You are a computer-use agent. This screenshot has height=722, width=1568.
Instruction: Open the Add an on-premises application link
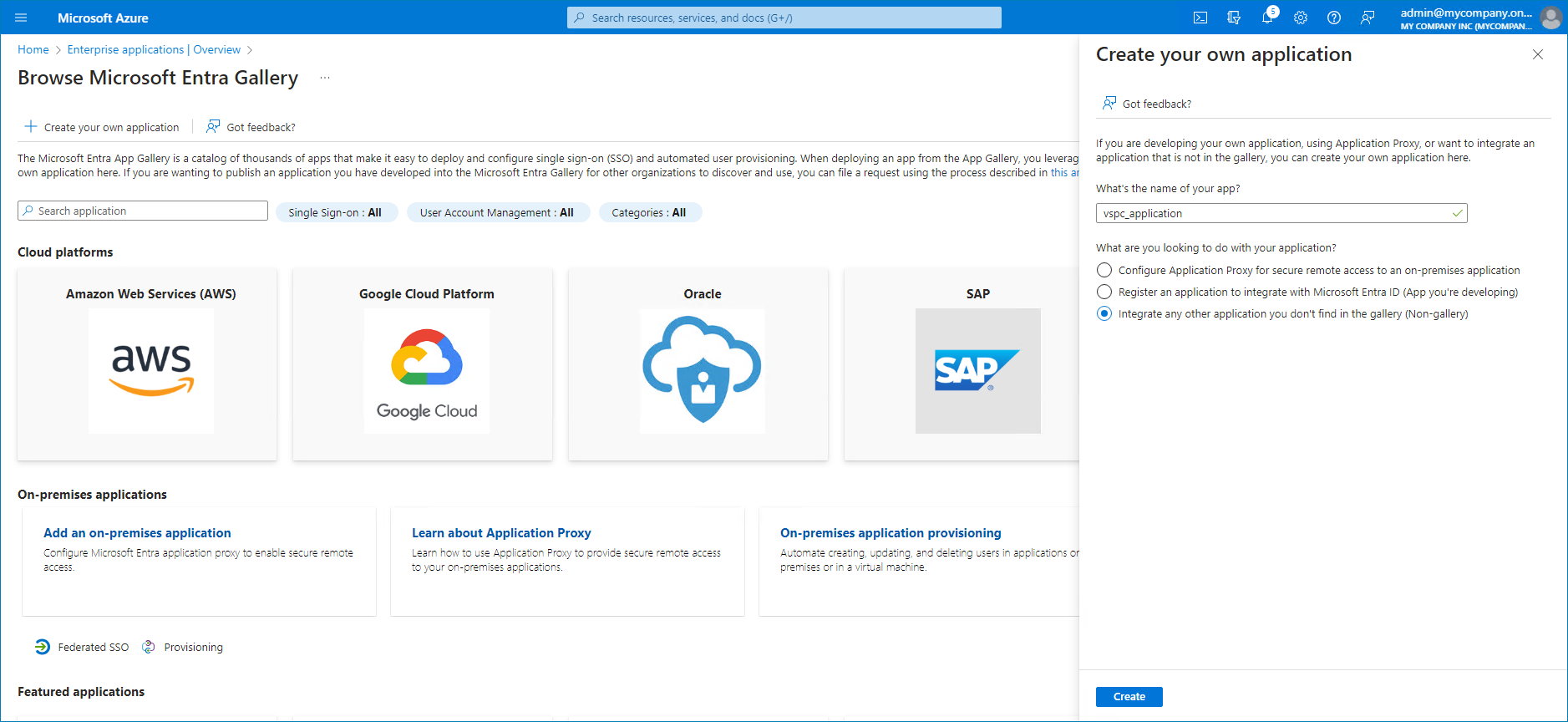coord(137,532)
